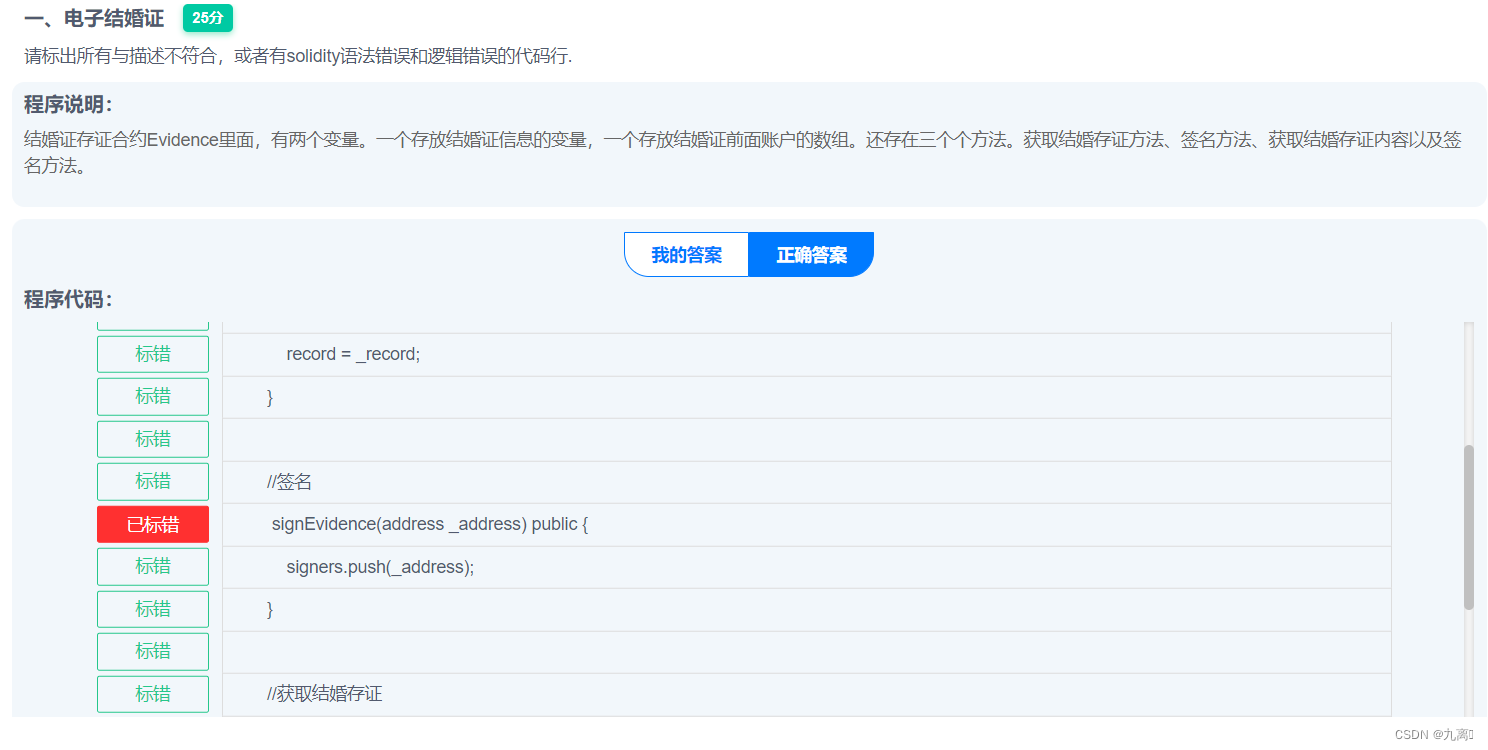Image resolution: width=1488 pixels, height=750 pixels.
Task: Click the heading '一、电子结婚证'
Action: tap(94, 19)
